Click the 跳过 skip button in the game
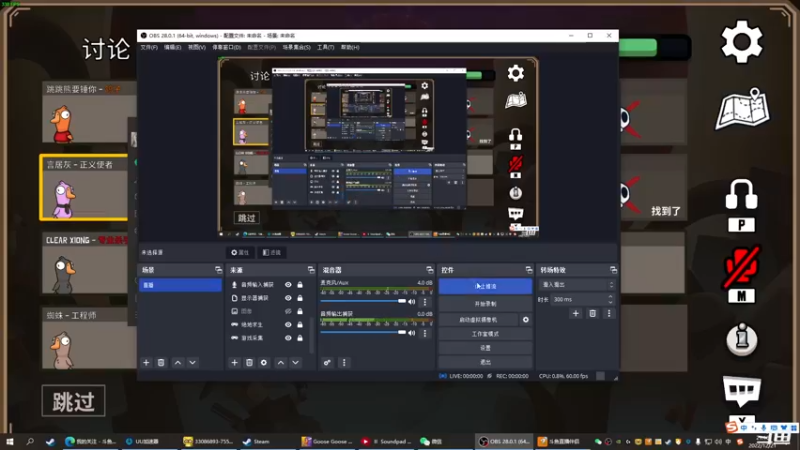The image size is (800, 450). click(x=73, y=401)
